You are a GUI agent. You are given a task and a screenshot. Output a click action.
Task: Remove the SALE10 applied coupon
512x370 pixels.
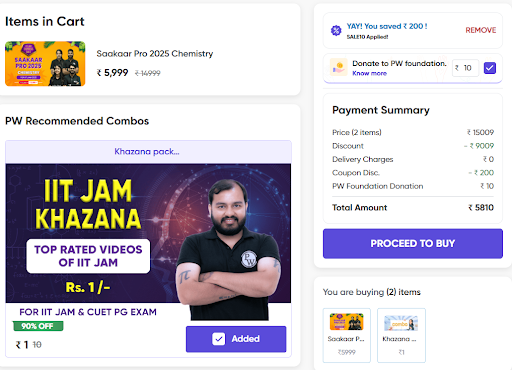pos(481,30)
